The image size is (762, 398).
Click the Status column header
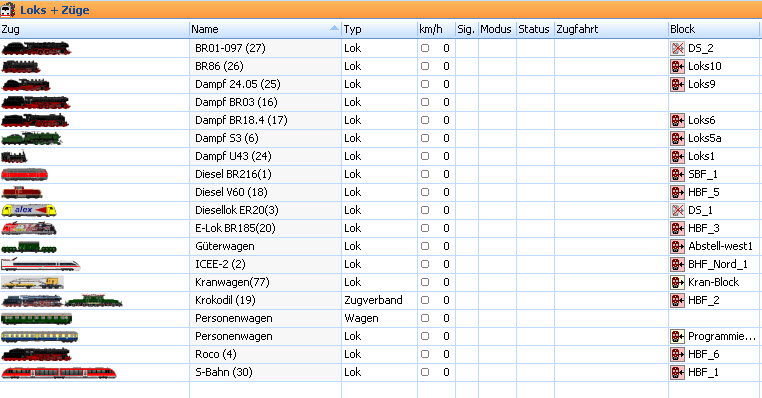[x=535, y=29]
